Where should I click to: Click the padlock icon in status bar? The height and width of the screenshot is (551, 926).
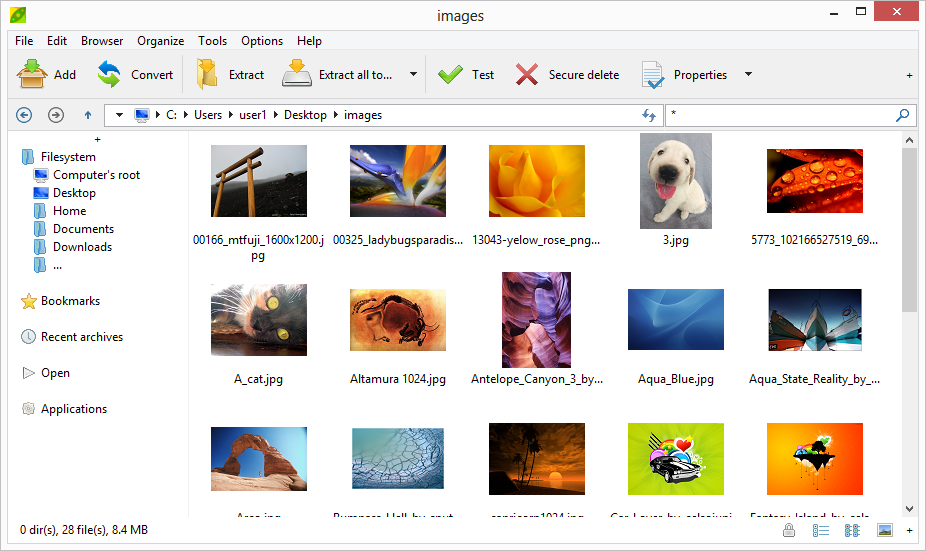point(788,530)
